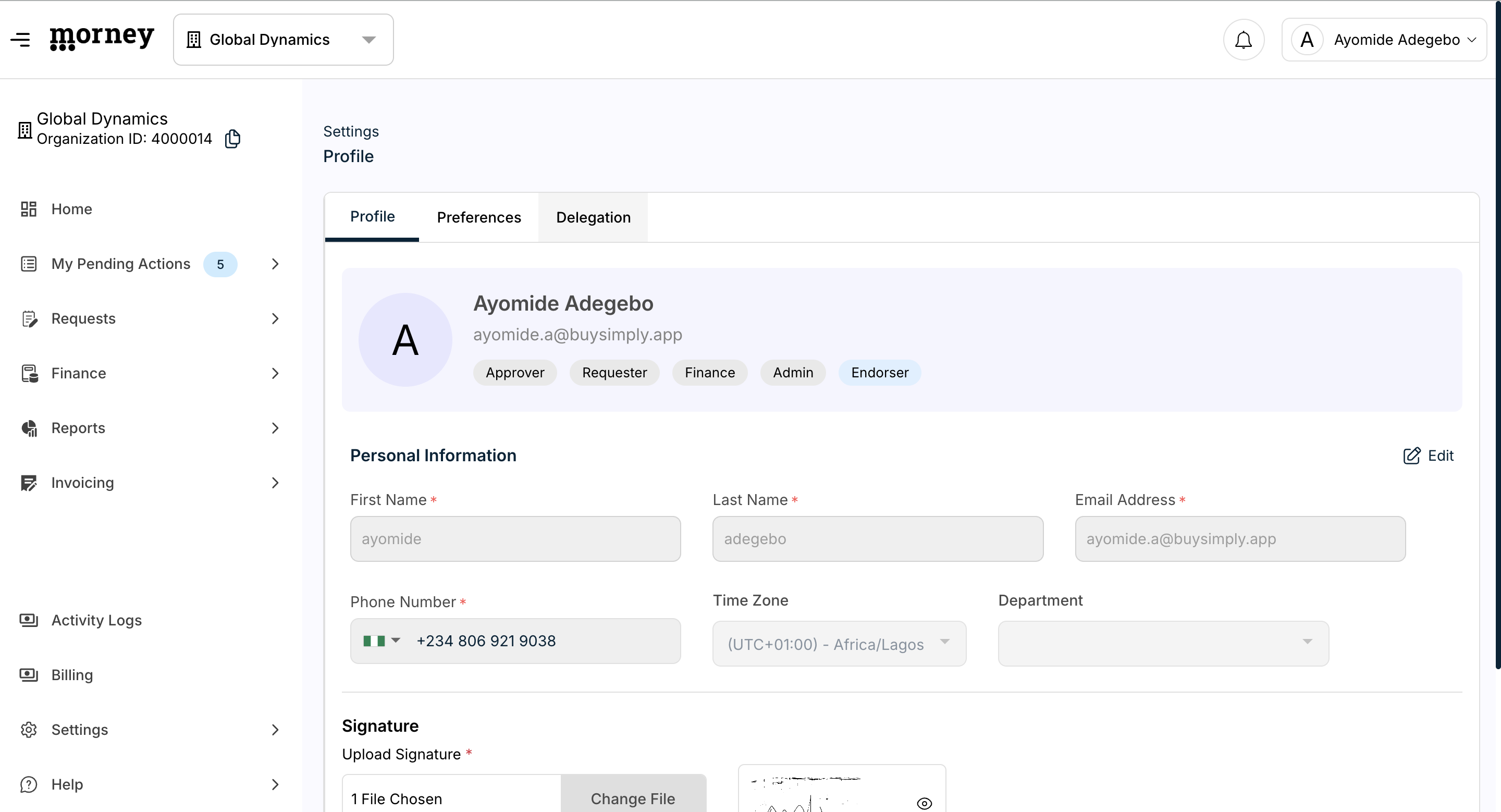
Task: Click the Ayomide Adegebo profile heading
Action: coord(563,303)
